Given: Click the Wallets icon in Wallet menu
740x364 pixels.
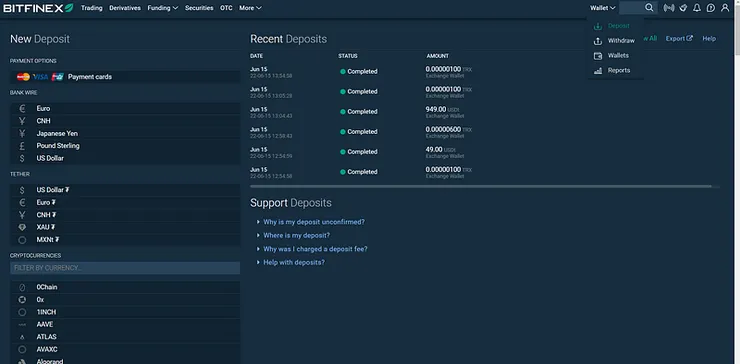Looking at the screenshot, I should click(597, 56).
